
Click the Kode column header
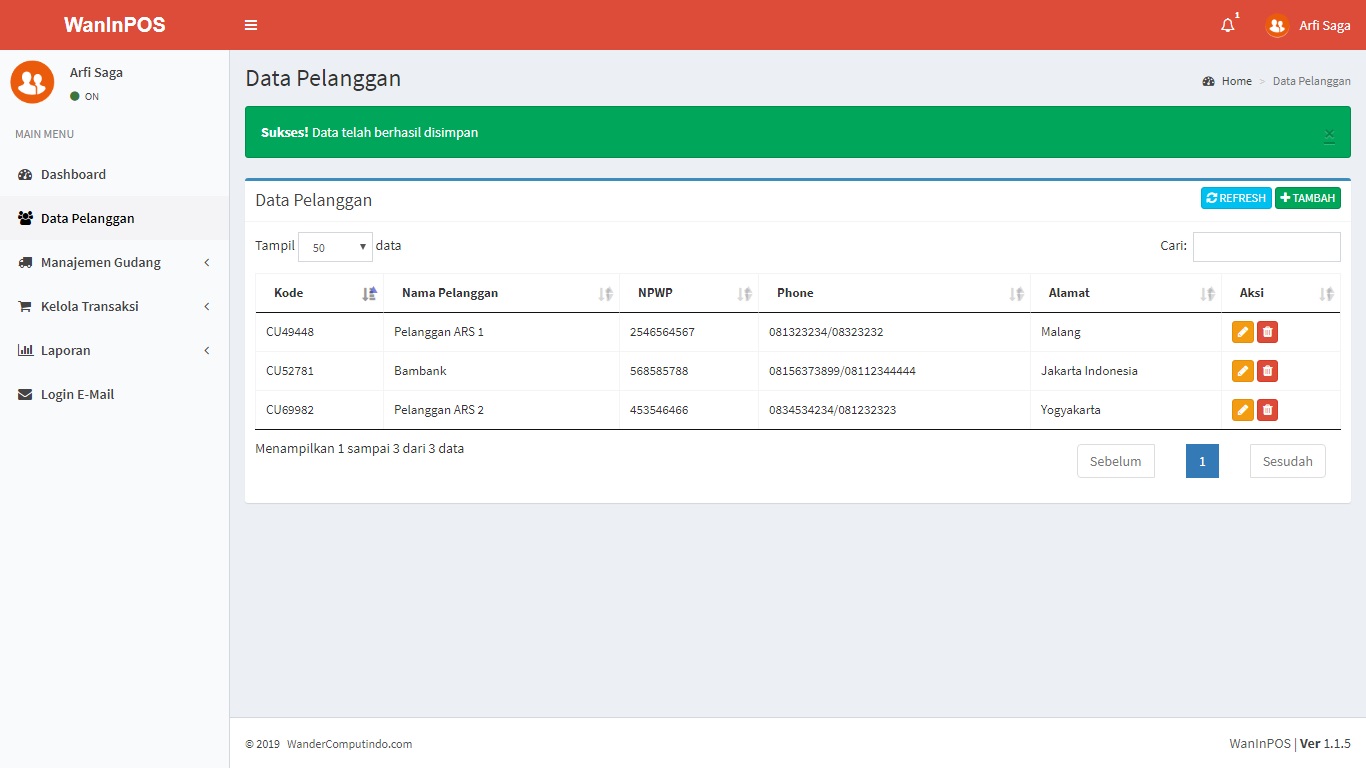click(319, 293)
